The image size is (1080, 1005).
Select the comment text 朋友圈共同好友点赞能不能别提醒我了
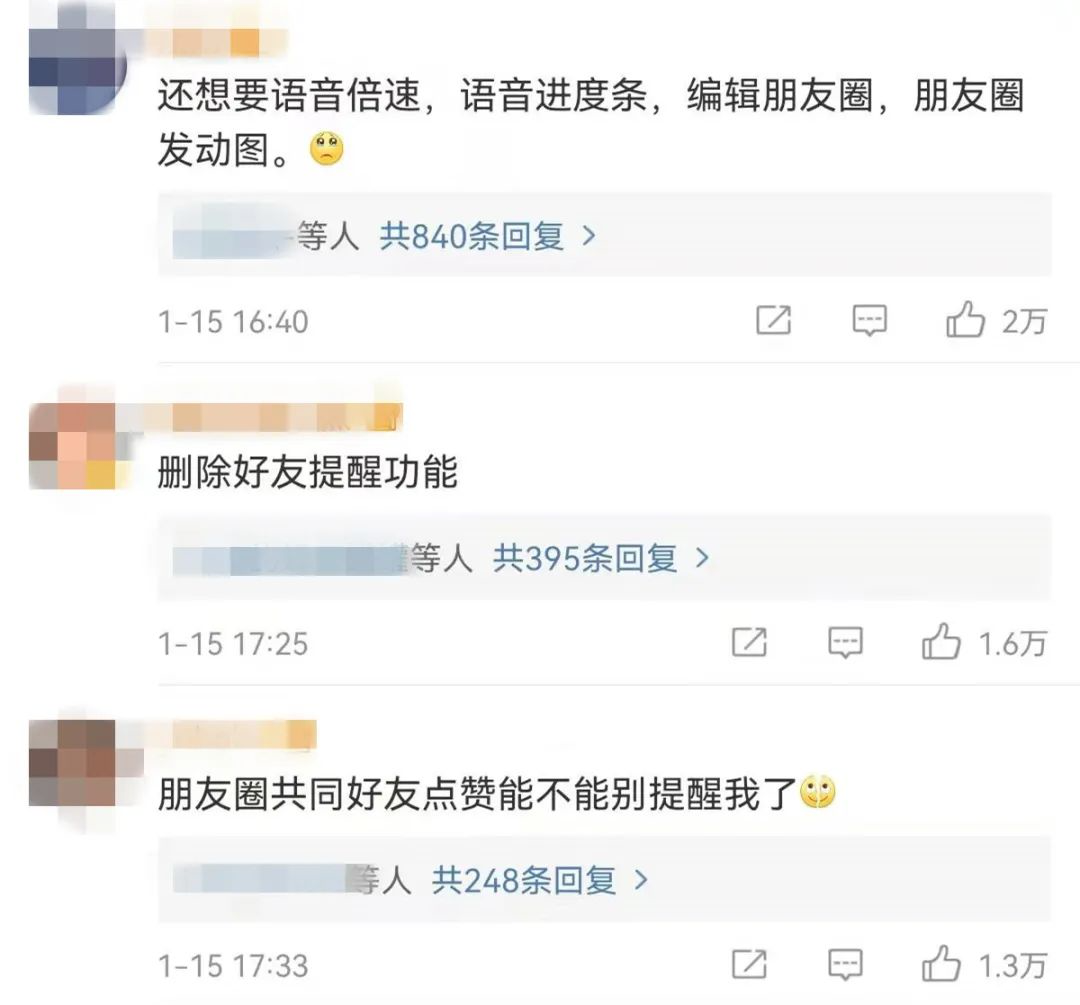[x=477, y=794]
